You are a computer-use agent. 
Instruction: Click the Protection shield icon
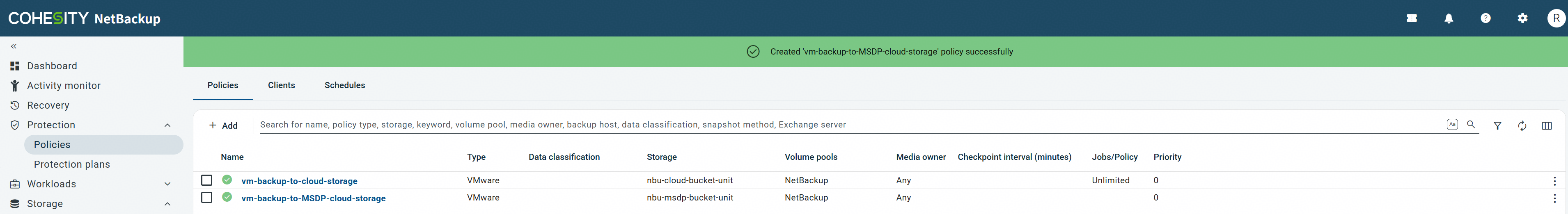(x=15, y=125)
